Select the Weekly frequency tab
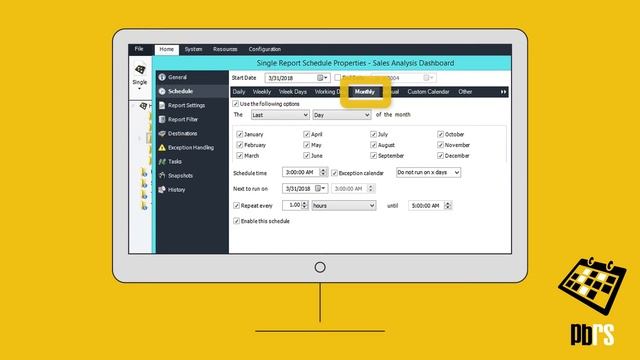The width and height of the screenshot is (640, 360). point(262,92)
